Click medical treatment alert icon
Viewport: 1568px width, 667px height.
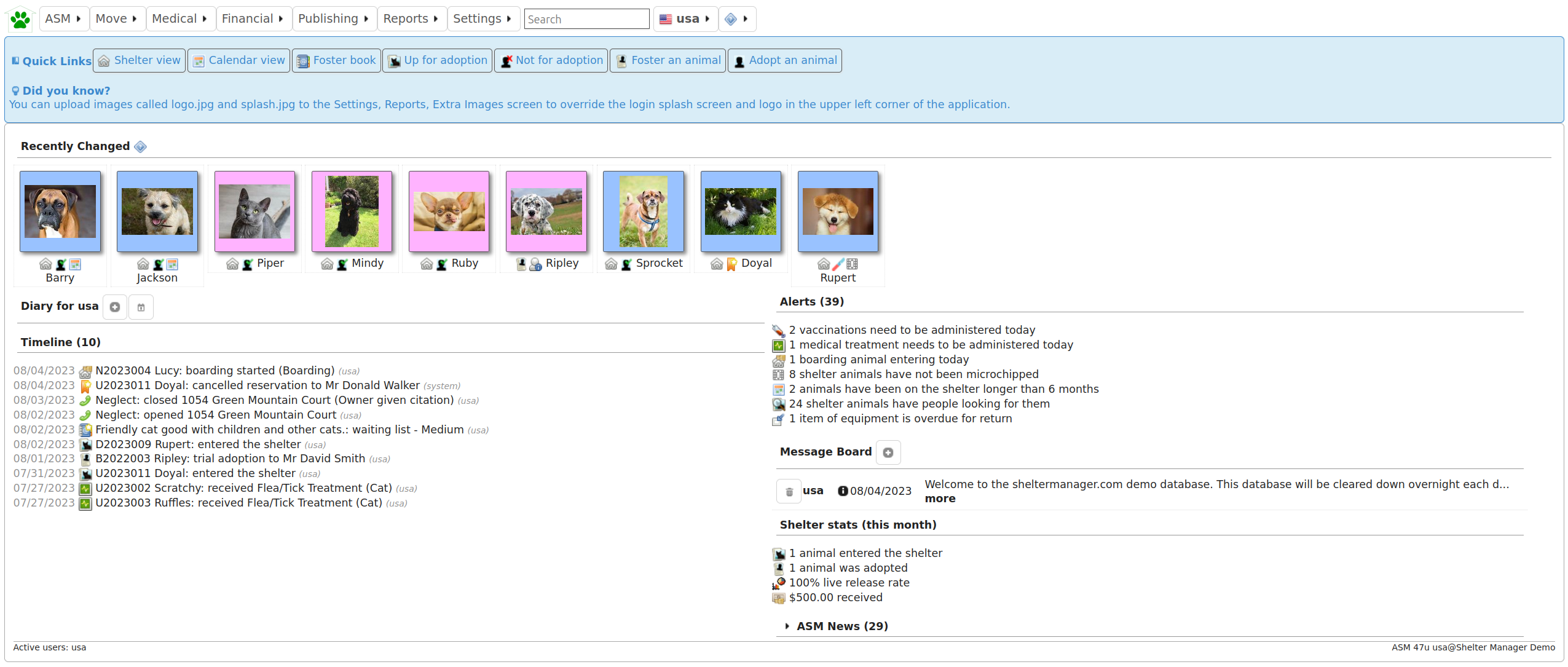[779, 345]
